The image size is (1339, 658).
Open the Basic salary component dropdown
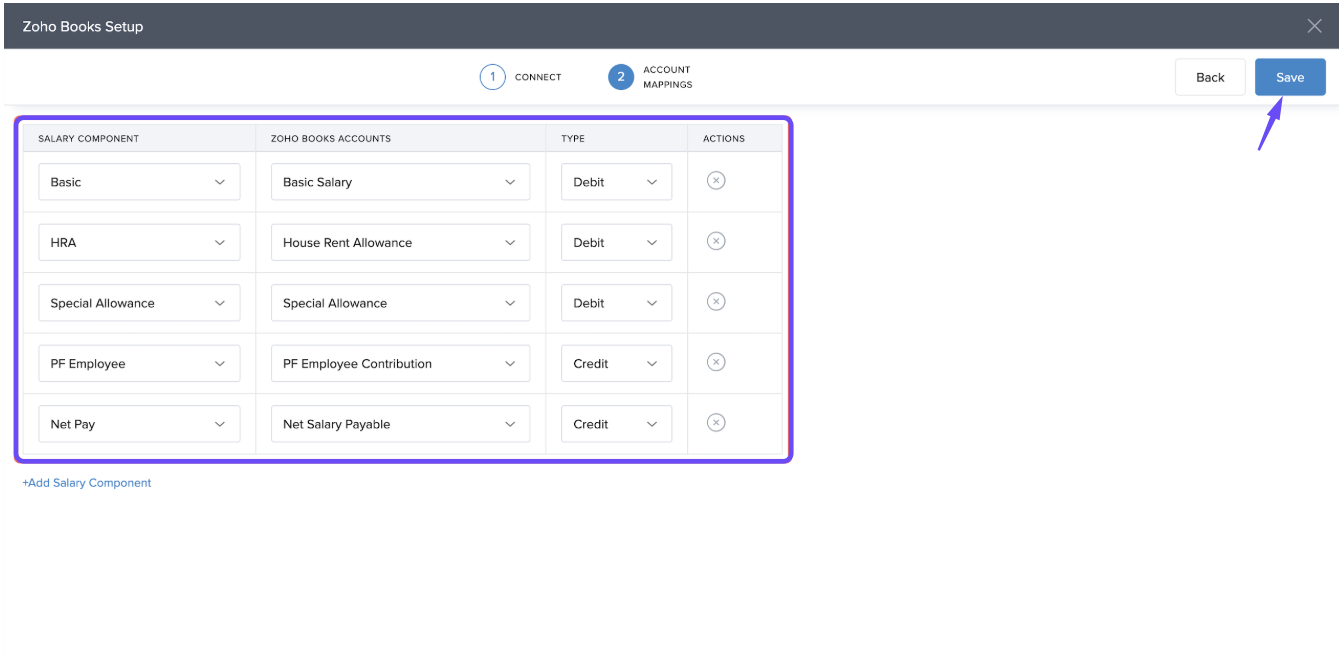point(139,182)
